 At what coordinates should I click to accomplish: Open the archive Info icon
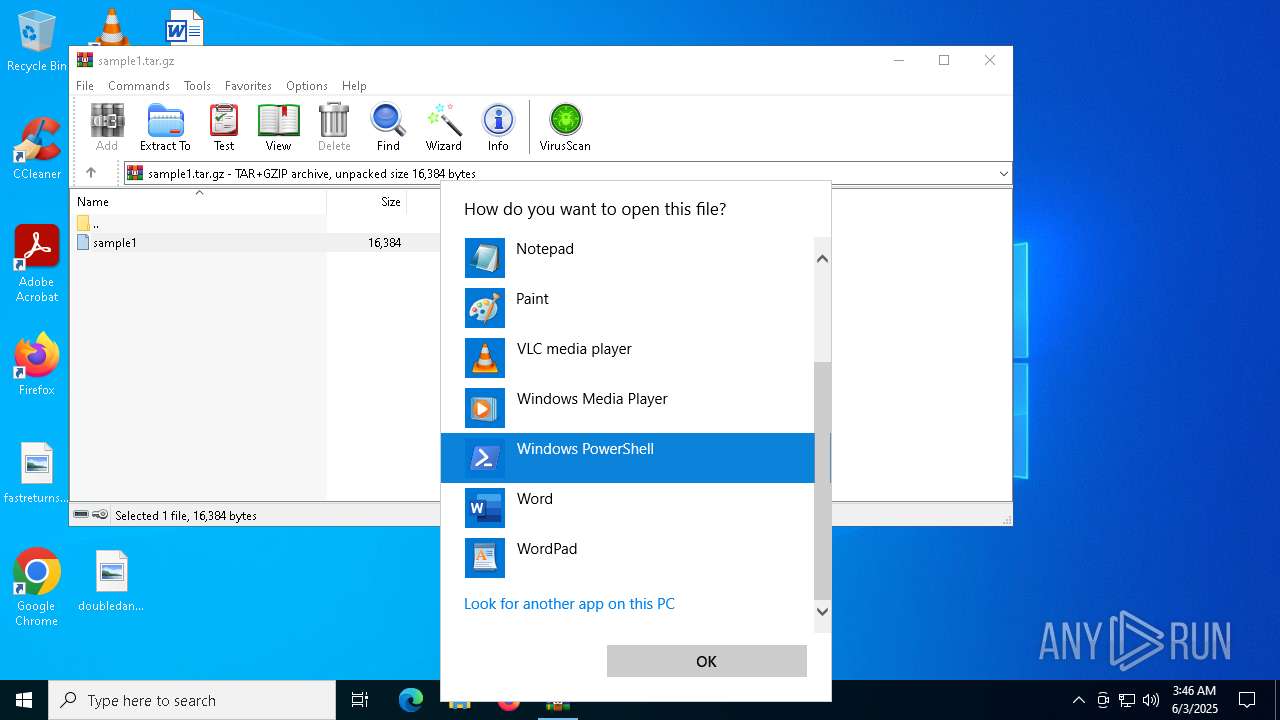click(498, 127)
